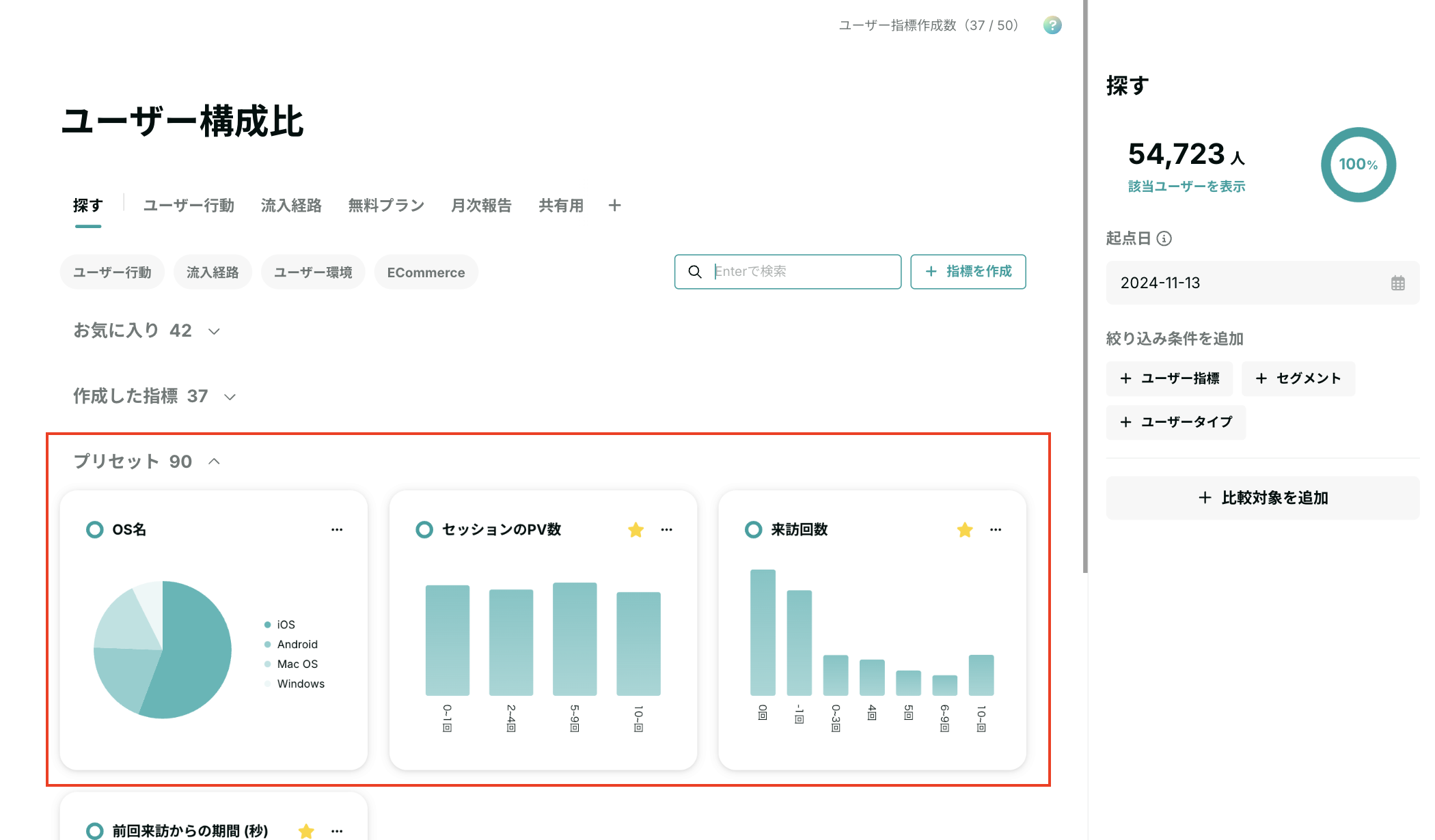Select the 前回来訪からの期間 radio circle
Screen dimensions: 1435x840
point(95,831)
